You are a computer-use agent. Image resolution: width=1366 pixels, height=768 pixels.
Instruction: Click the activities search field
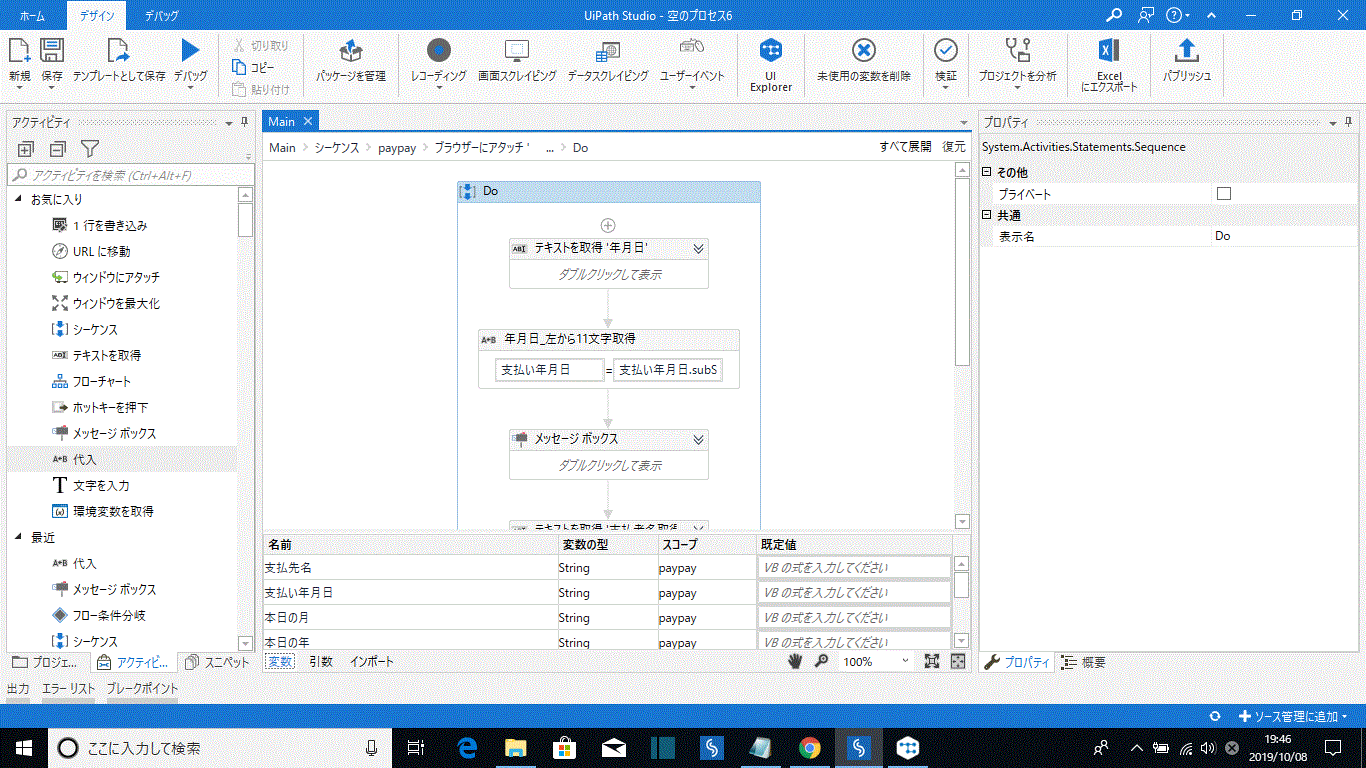click(x=129, y=175)
